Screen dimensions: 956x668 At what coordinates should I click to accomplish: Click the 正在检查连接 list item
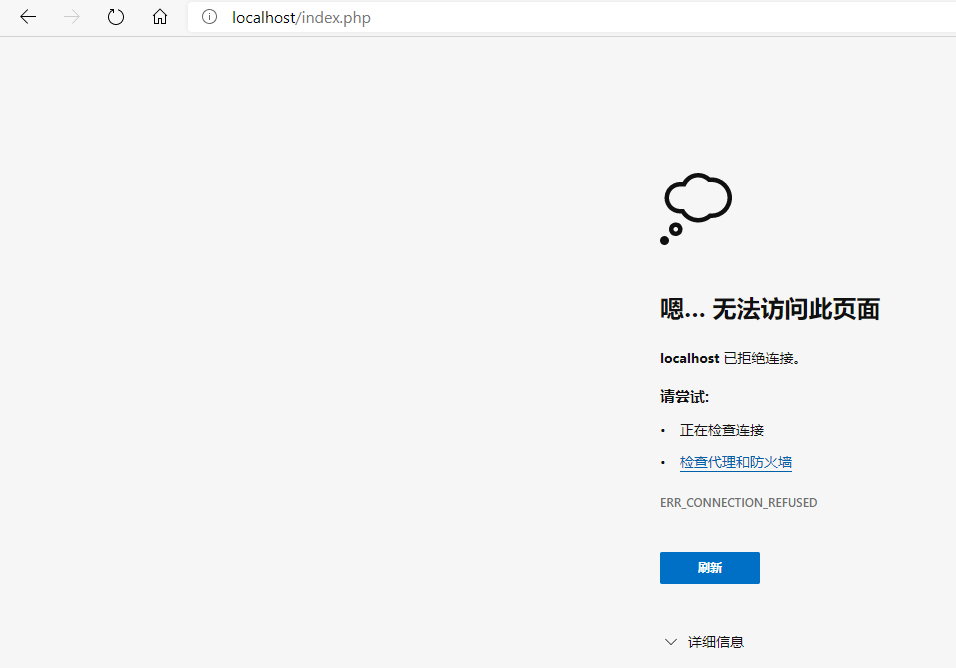click(721, 429)
